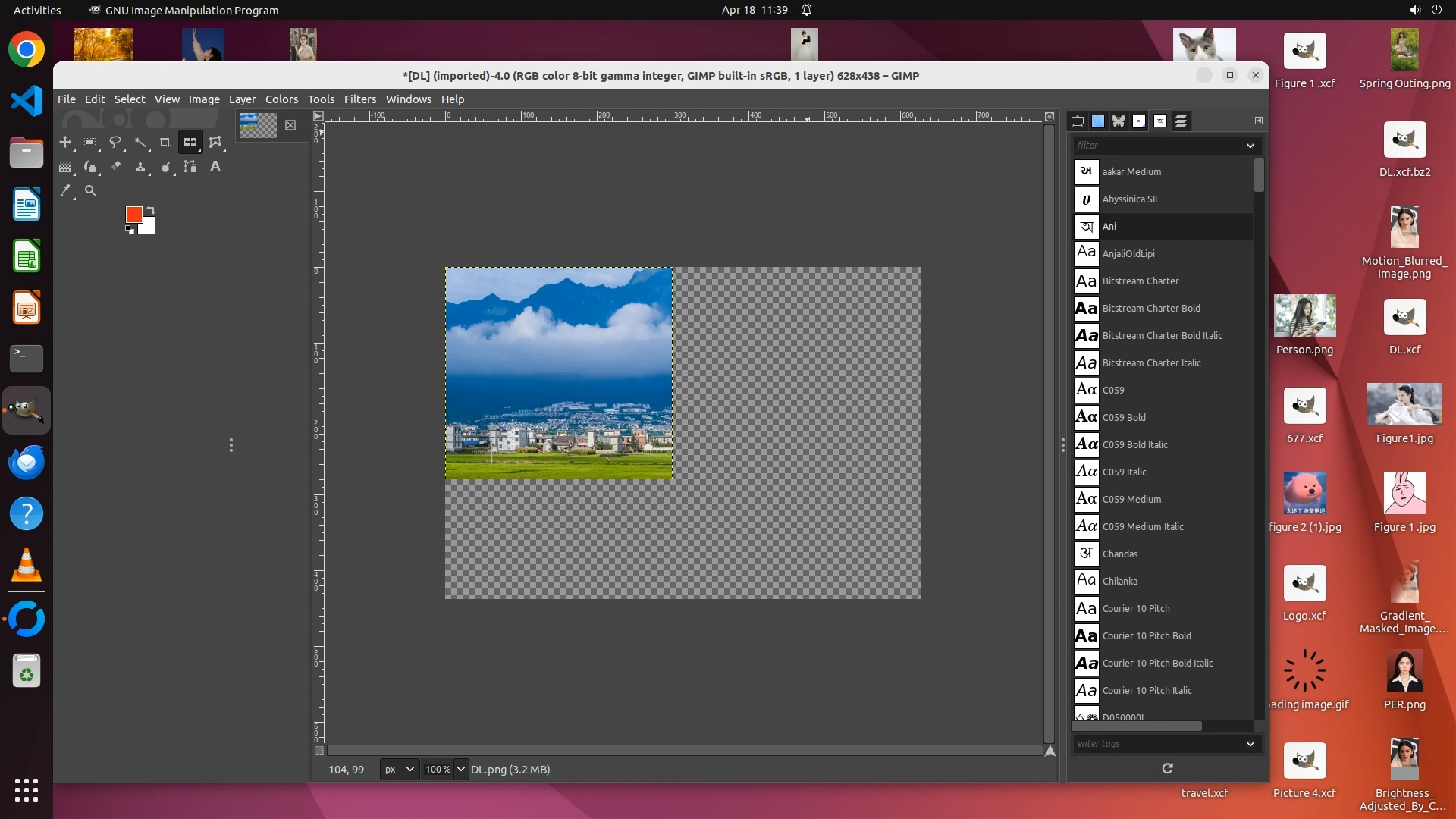Select the Eraser tool
1456x819 pixels.
115,167
